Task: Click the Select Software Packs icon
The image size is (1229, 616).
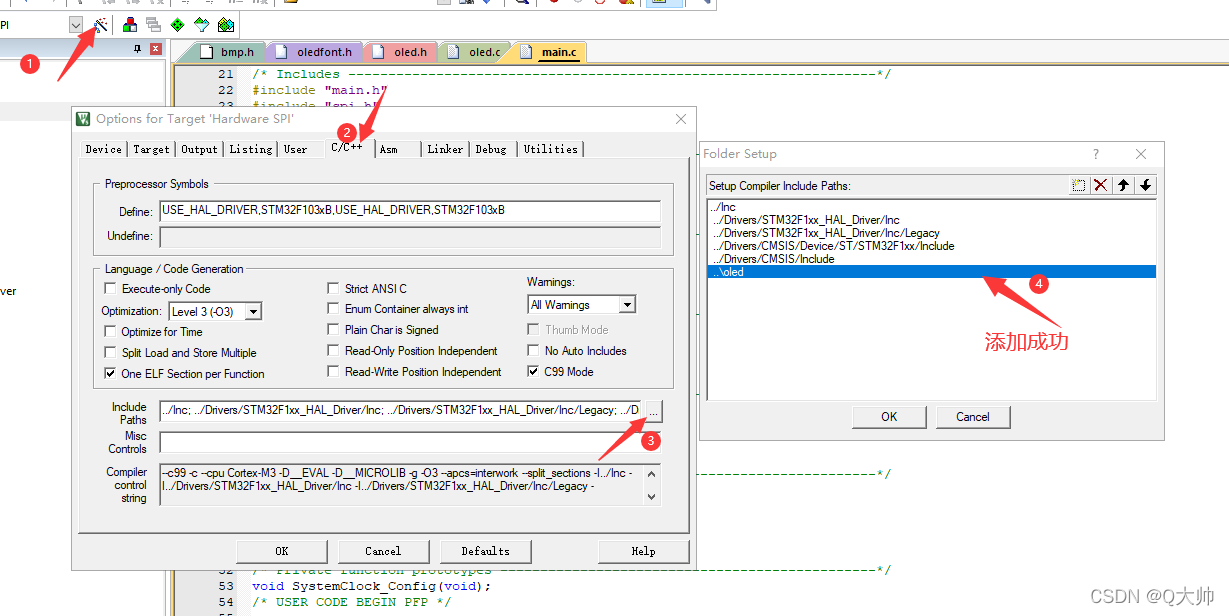Action: click(x=202, y=24)
